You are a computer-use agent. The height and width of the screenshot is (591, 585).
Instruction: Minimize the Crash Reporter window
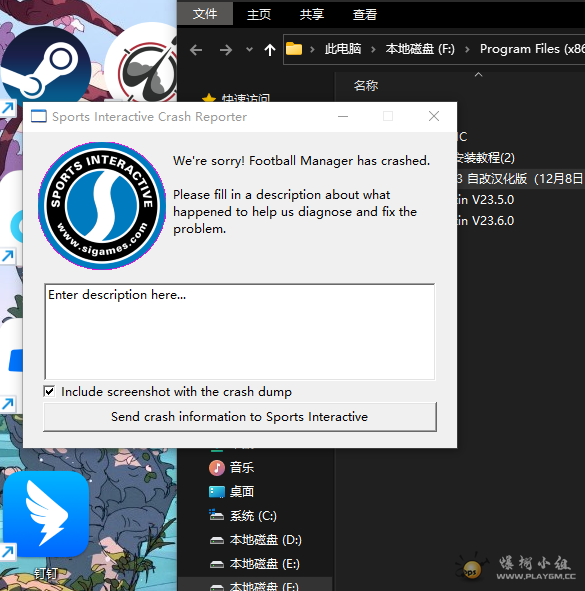click(x=343, y=116)
